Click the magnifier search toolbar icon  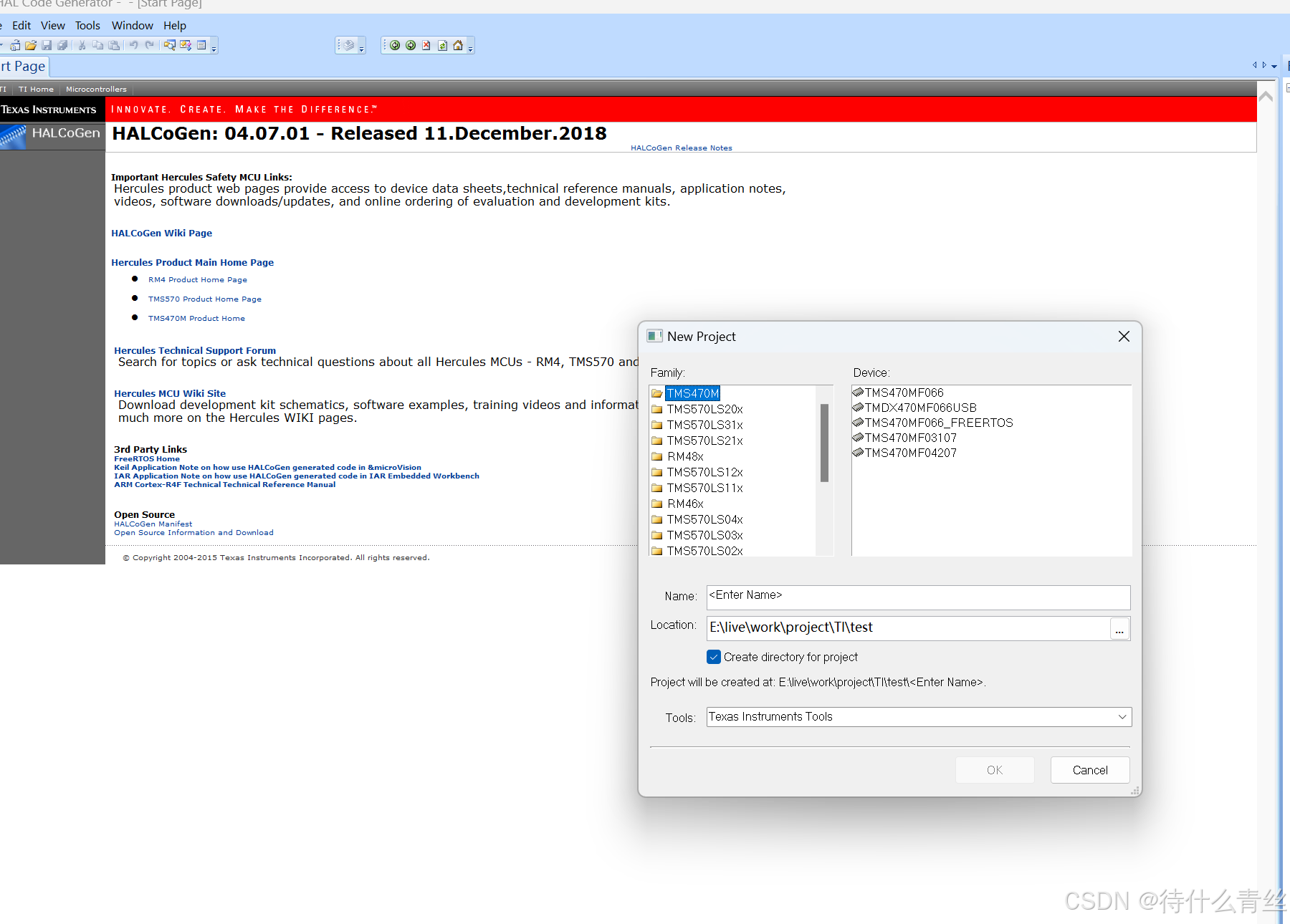tap(169, 45)
